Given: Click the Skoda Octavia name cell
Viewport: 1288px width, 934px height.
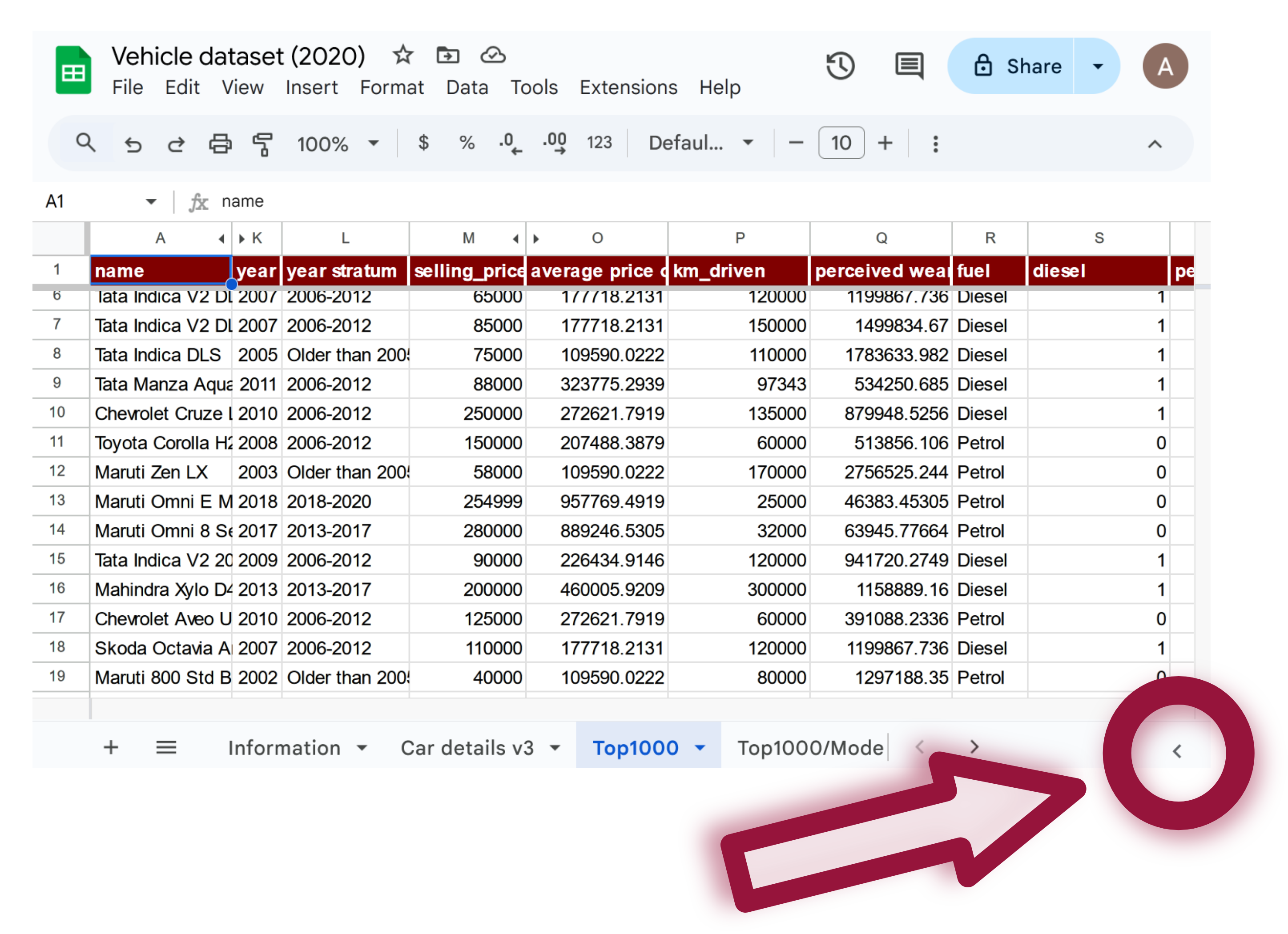Looking at the screenshot, I should tap(161, 648).
